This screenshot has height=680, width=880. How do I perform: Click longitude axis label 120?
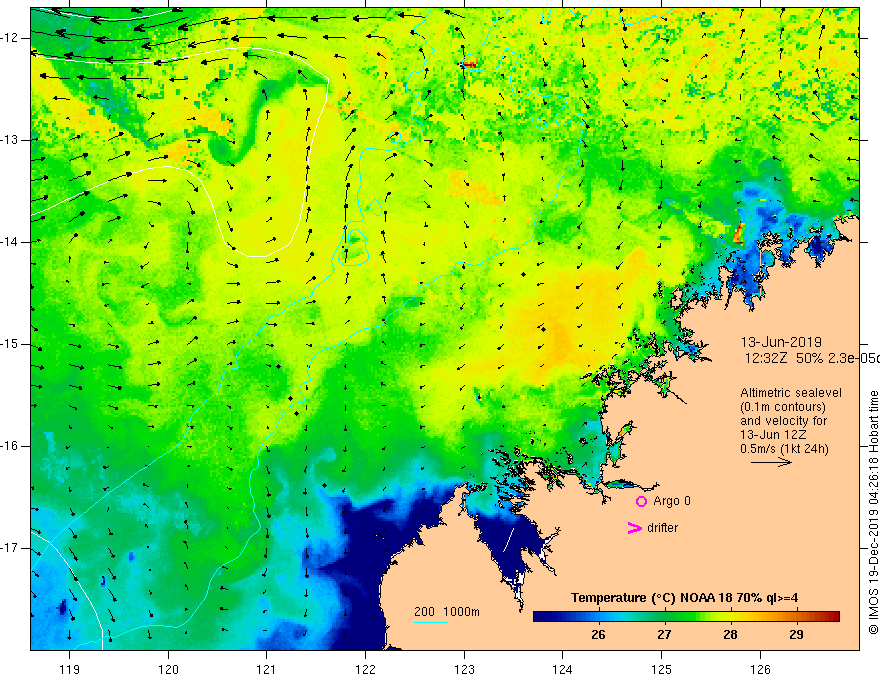pyautogui.click(x=168, y=669)
